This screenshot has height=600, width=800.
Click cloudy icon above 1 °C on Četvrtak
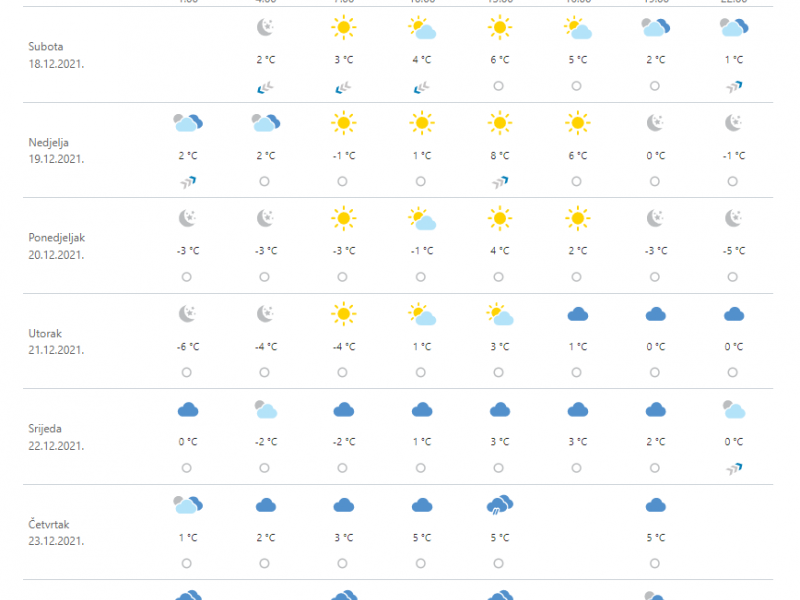click(188, 505)
